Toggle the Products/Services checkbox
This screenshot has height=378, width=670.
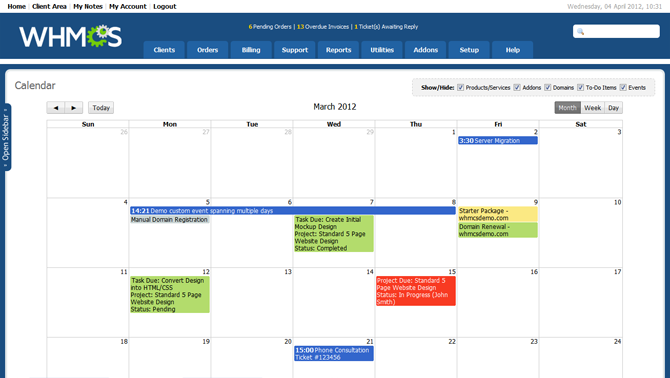tap(460, 88)
